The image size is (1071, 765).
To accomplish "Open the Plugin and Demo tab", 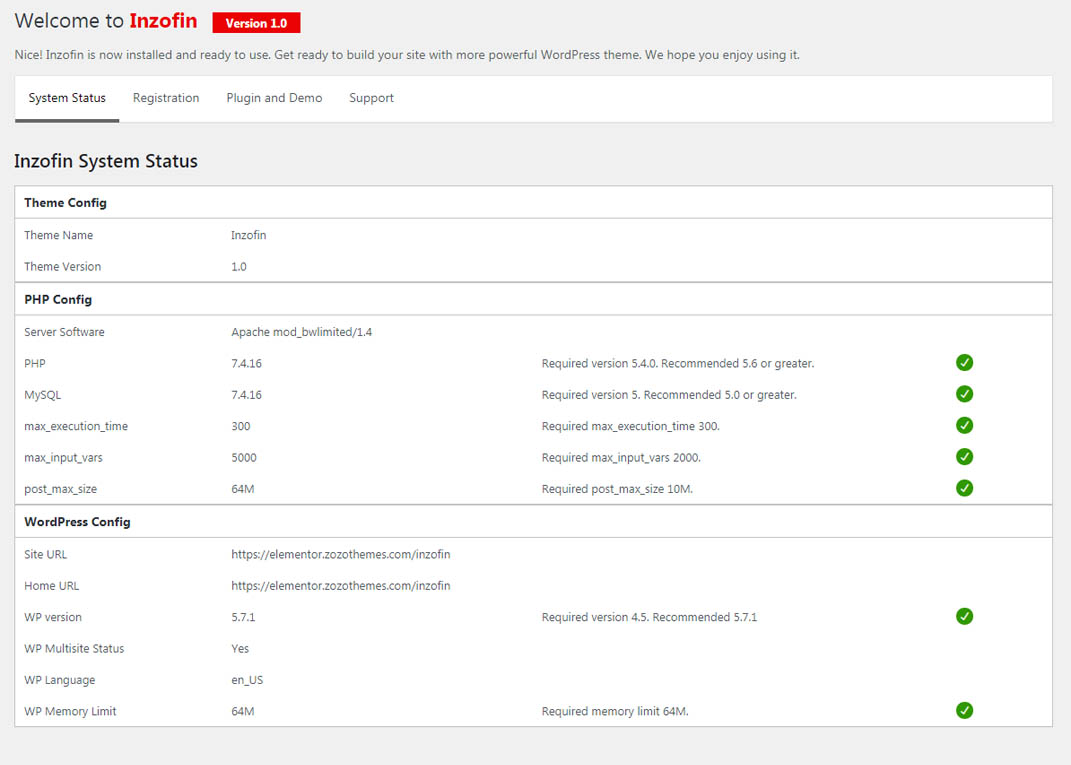I will tap(274, 98).
